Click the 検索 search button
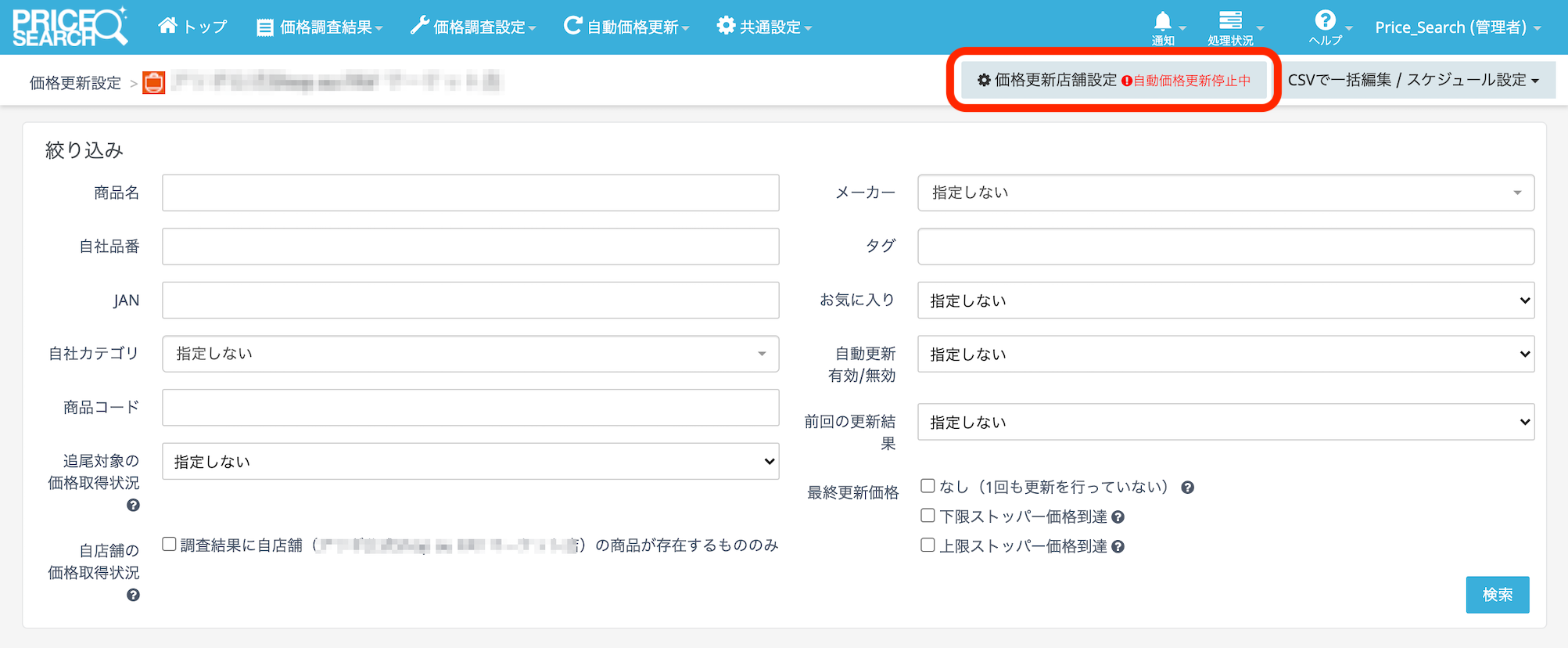Screen dimensions: 1568x648 1497,595
